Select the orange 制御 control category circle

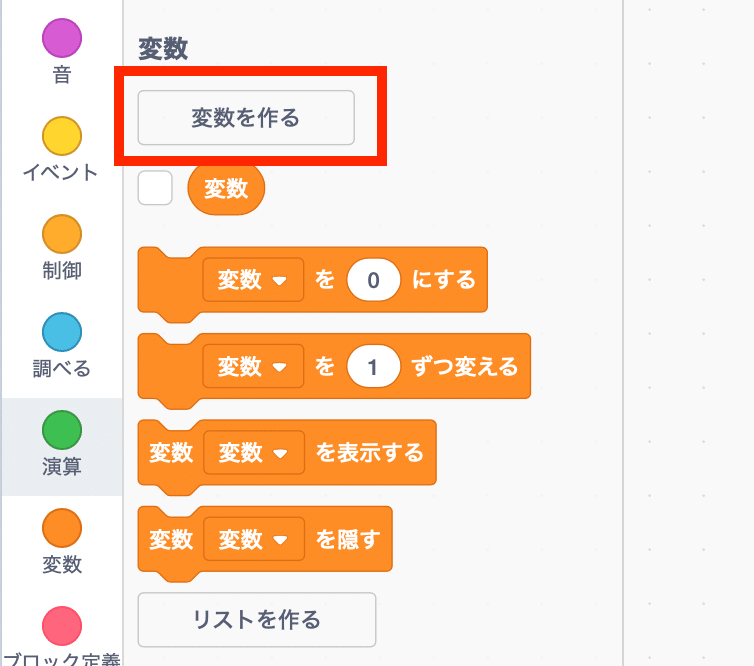(x=62, y=234)
